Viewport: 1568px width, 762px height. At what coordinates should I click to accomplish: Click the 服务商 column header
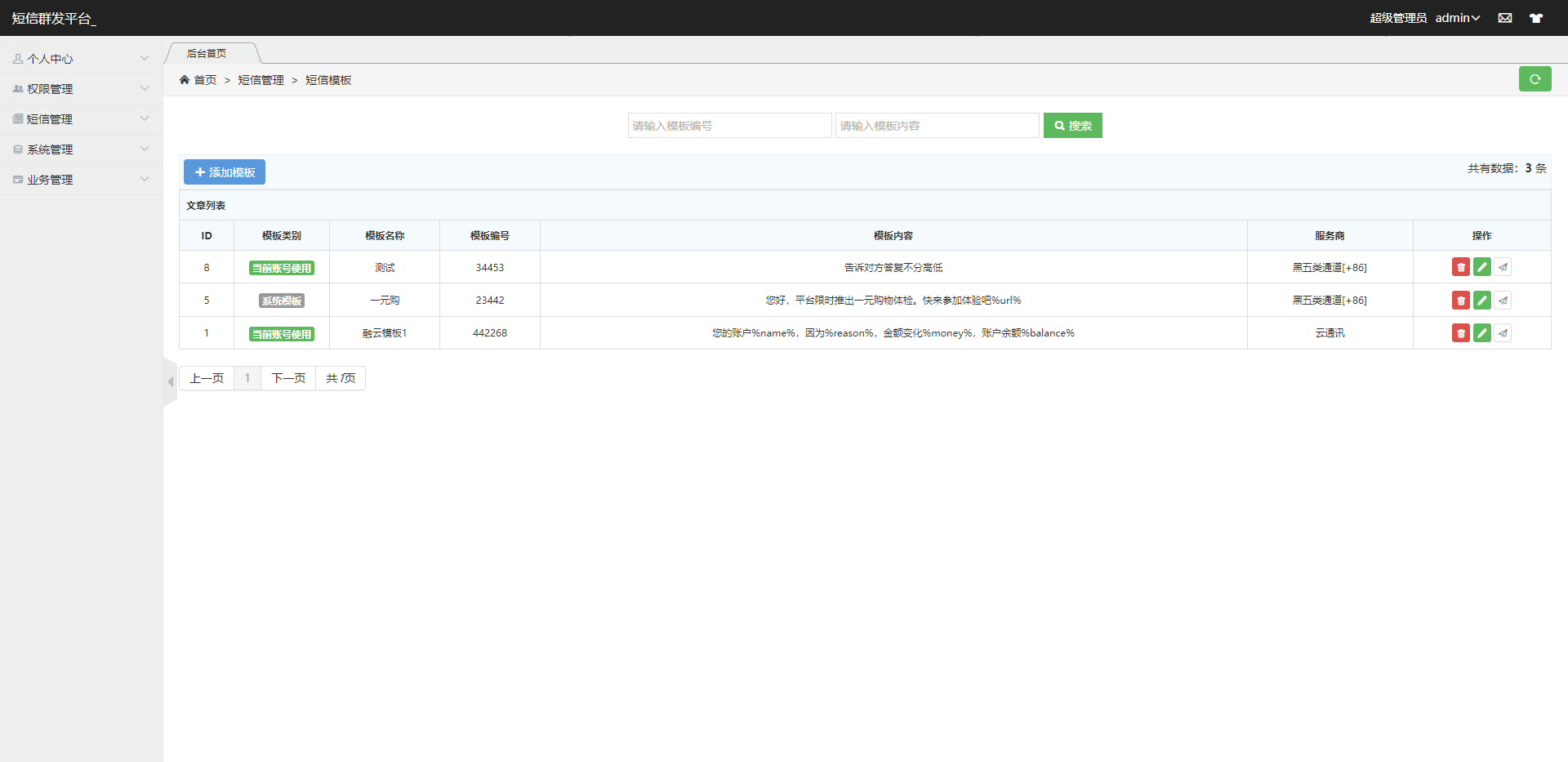tap(1330, 236)
